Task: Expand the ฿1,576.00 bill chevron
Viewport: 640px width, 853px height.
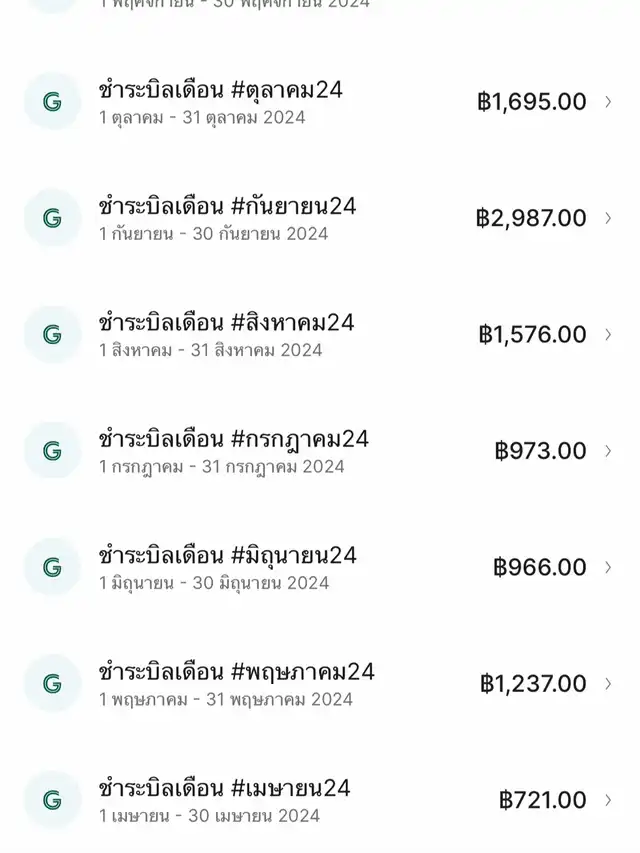Action: [x=608, y=334]
